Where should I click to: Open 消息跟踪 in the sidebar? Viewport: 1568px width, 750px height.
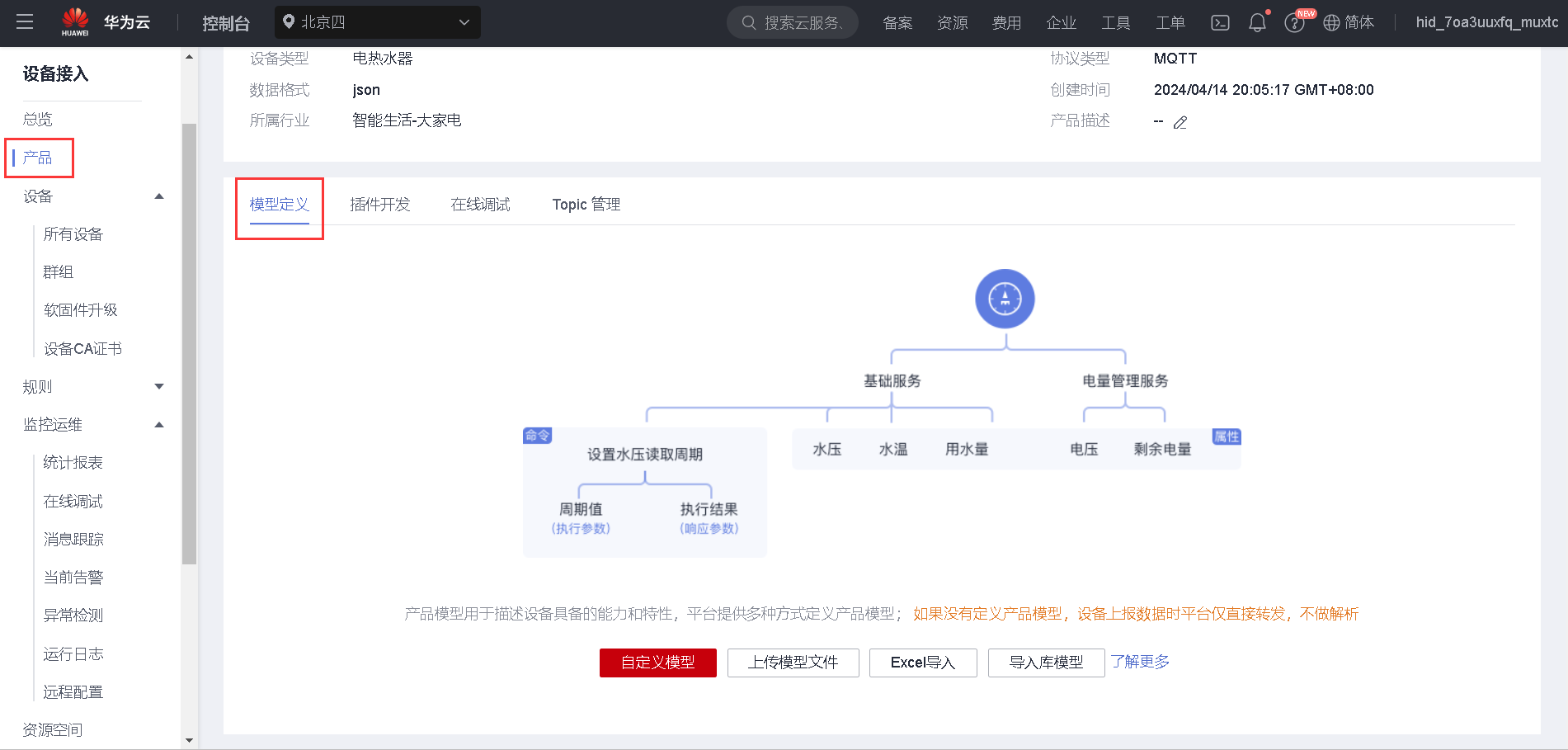73,540
